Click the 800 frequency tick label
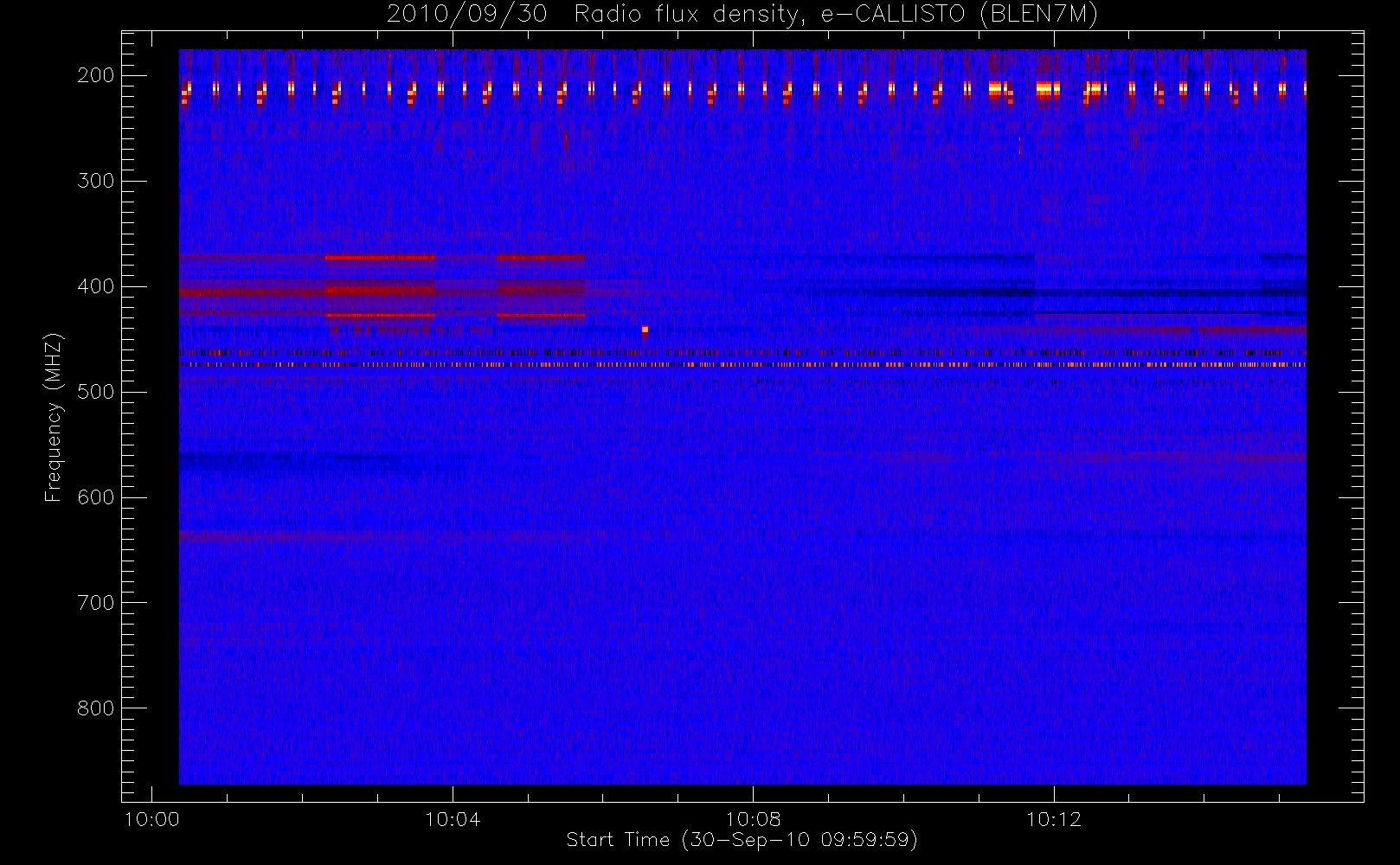Viewport: 1400px width, 865px height. click(x=96, y=708)
